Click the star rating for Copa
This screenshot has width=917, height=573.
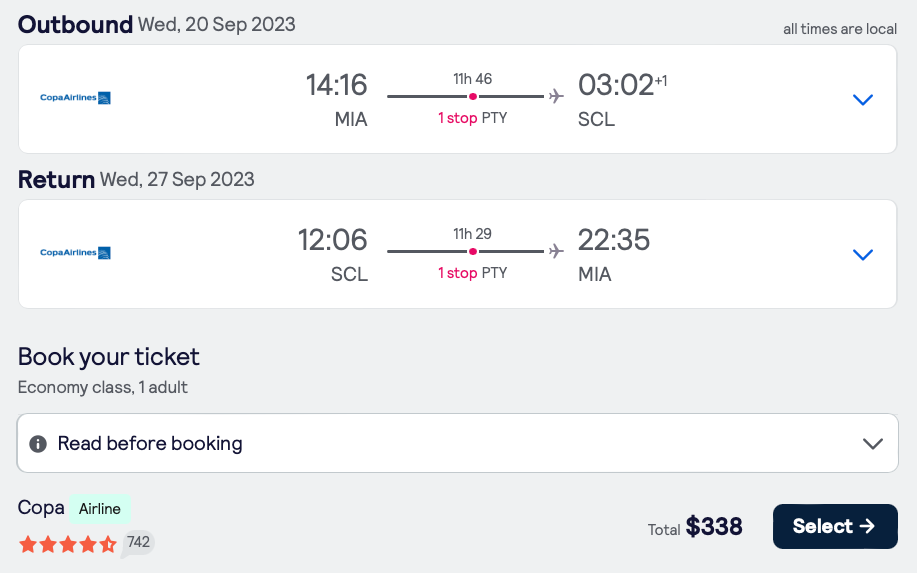tap(67, 544)
